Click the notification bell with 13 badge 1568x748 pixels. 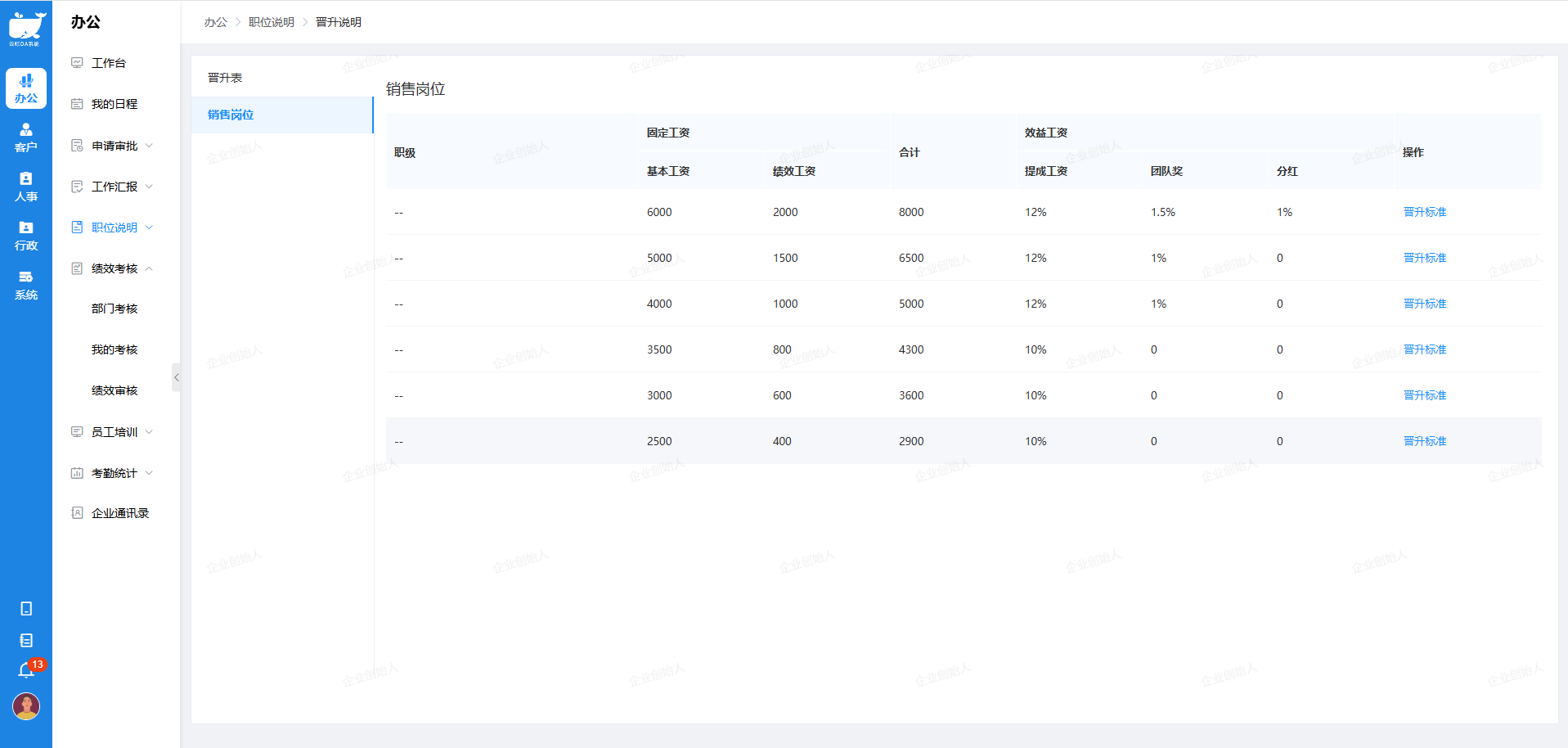point(26,671)
